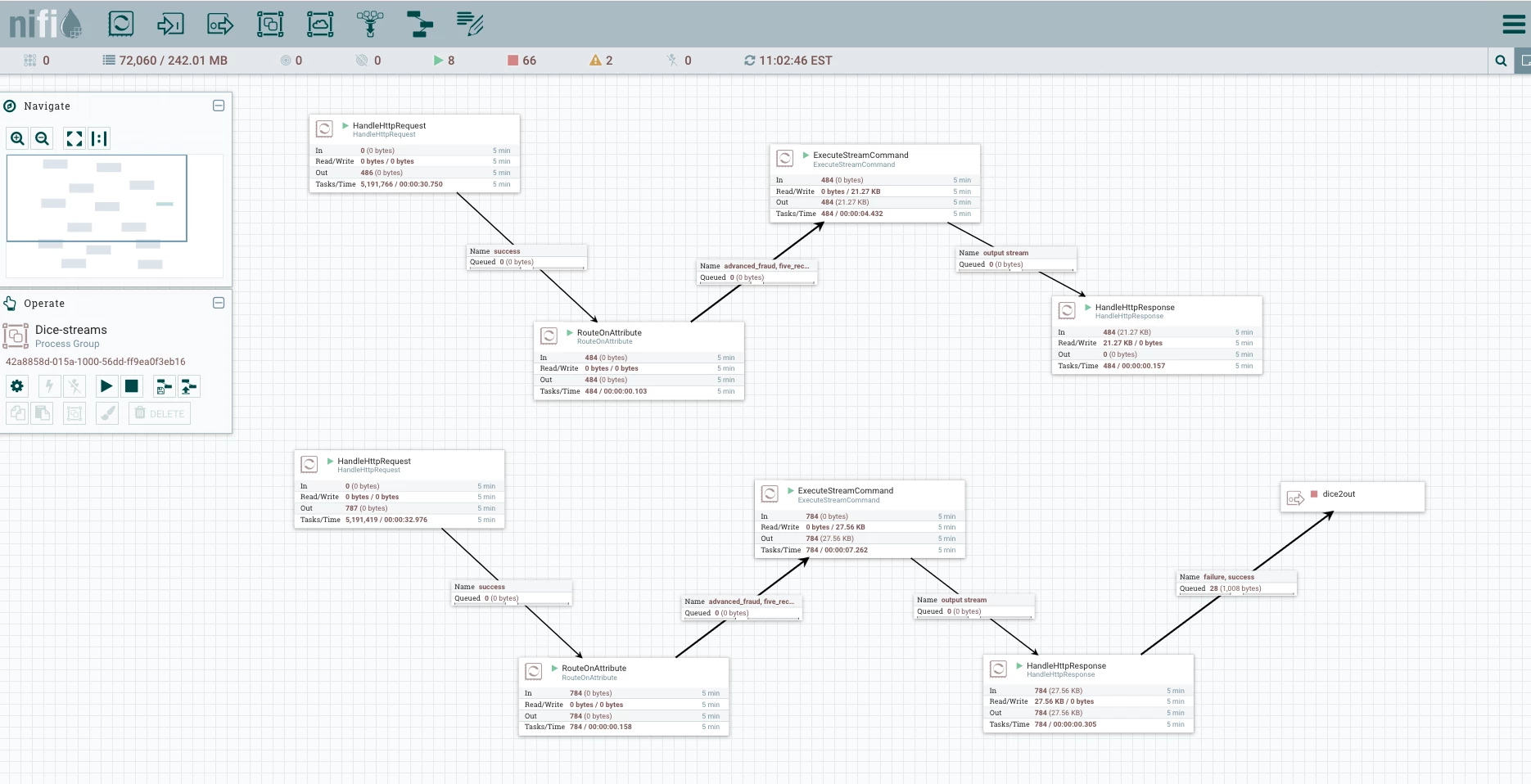Viewport: 1531px width, 784px height.
Task: Click the queued count 72,060 / 242.01 MB
Action: (165, 61)
